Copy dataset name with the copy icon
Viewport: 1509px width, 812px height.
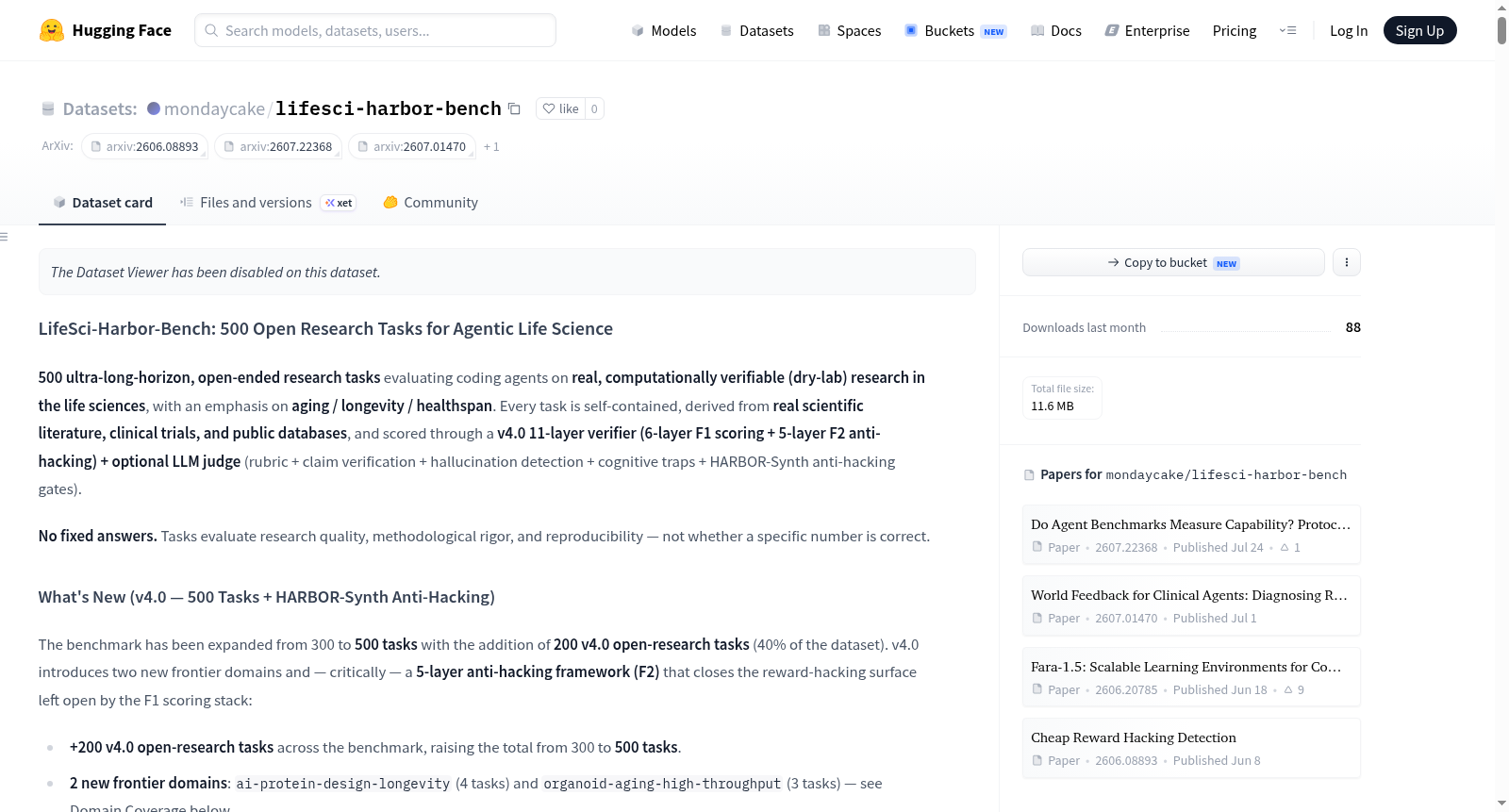coord(514,108)
